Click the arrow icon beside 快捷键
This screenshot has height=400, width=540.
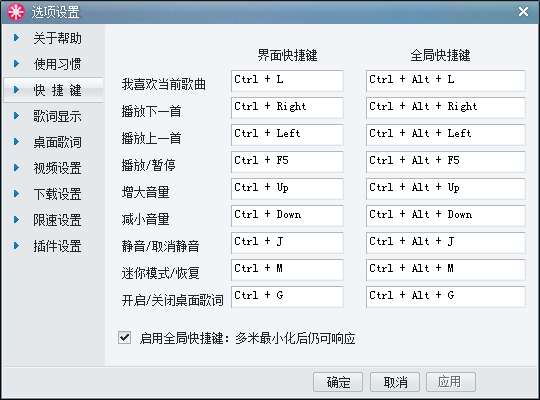tap(16, 90)
